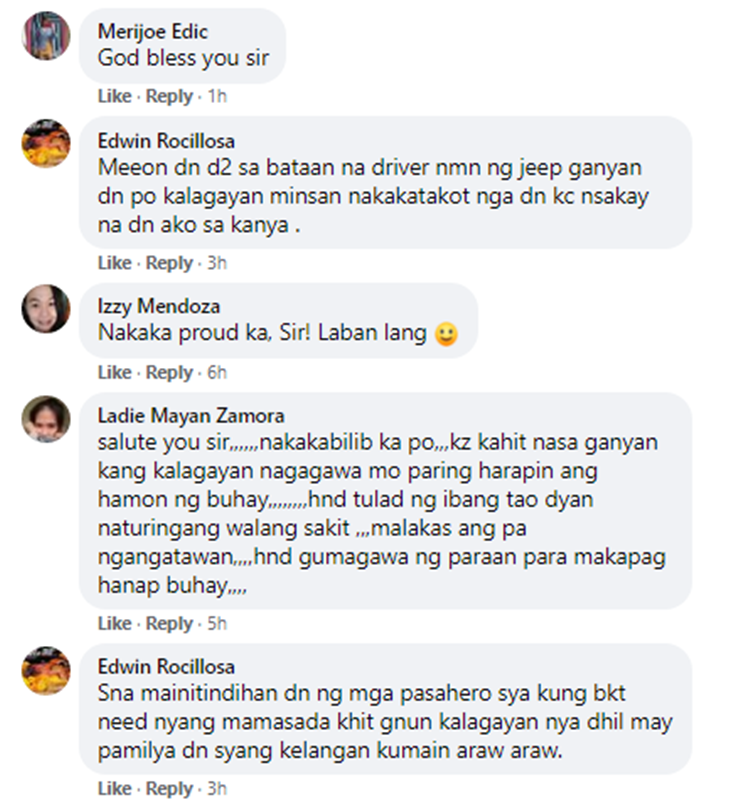The height and width of the screenshot is (802, 750).
Task: Click Edwin Rocillosa's avatar on the Bataan comment
Action: tap(46, 143)
